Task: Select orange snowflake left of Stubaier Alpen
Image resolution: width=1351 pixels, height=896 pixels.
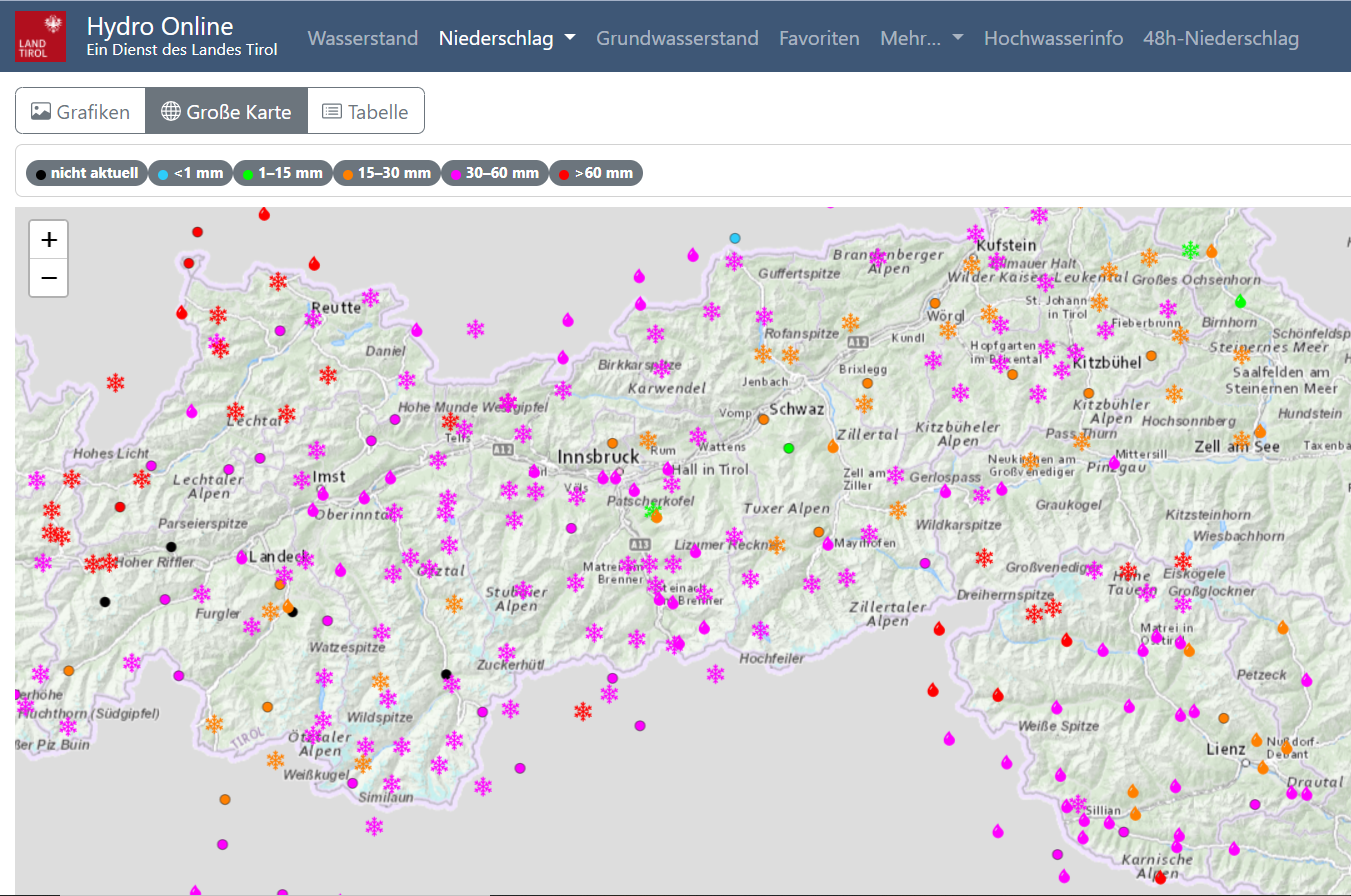Action: pyautogui.click(x=454, y=604)
